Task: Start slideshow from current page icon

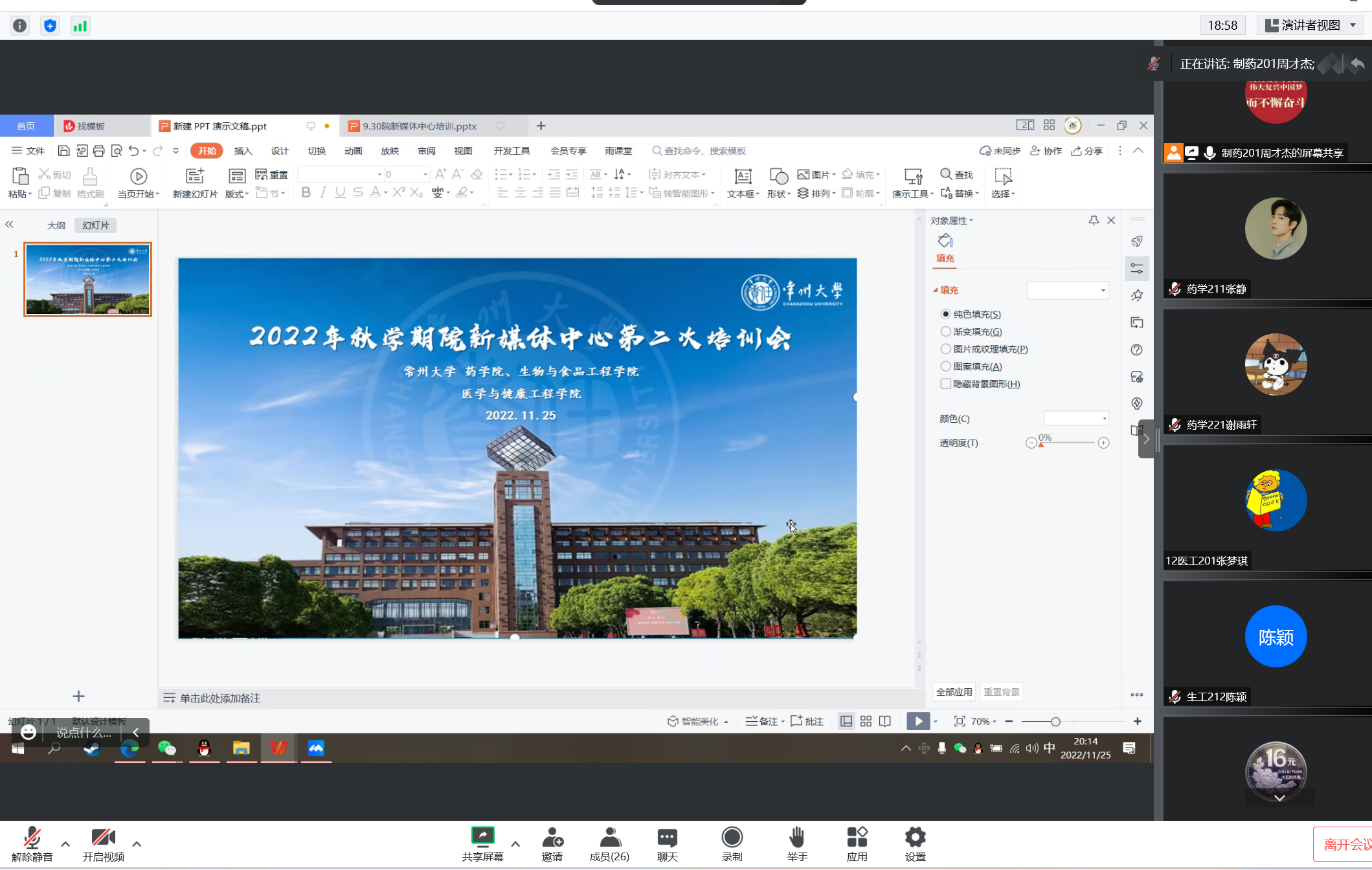Action: (x=138, y=176)
